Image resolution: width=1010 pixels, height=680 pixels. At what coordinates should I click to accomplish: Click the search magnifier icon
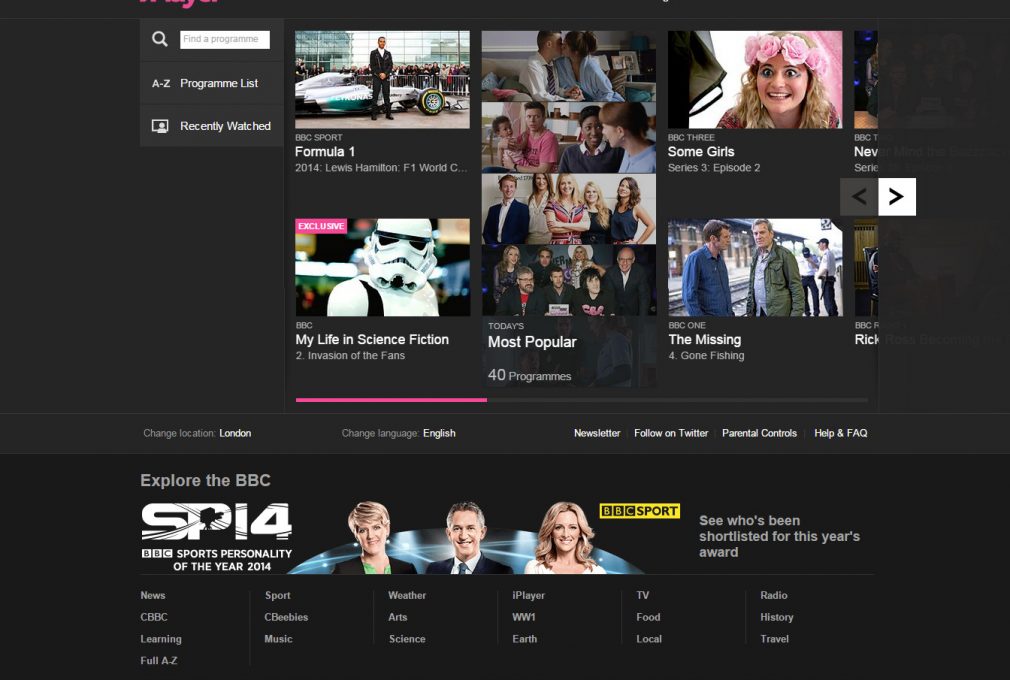coord(160,39)
